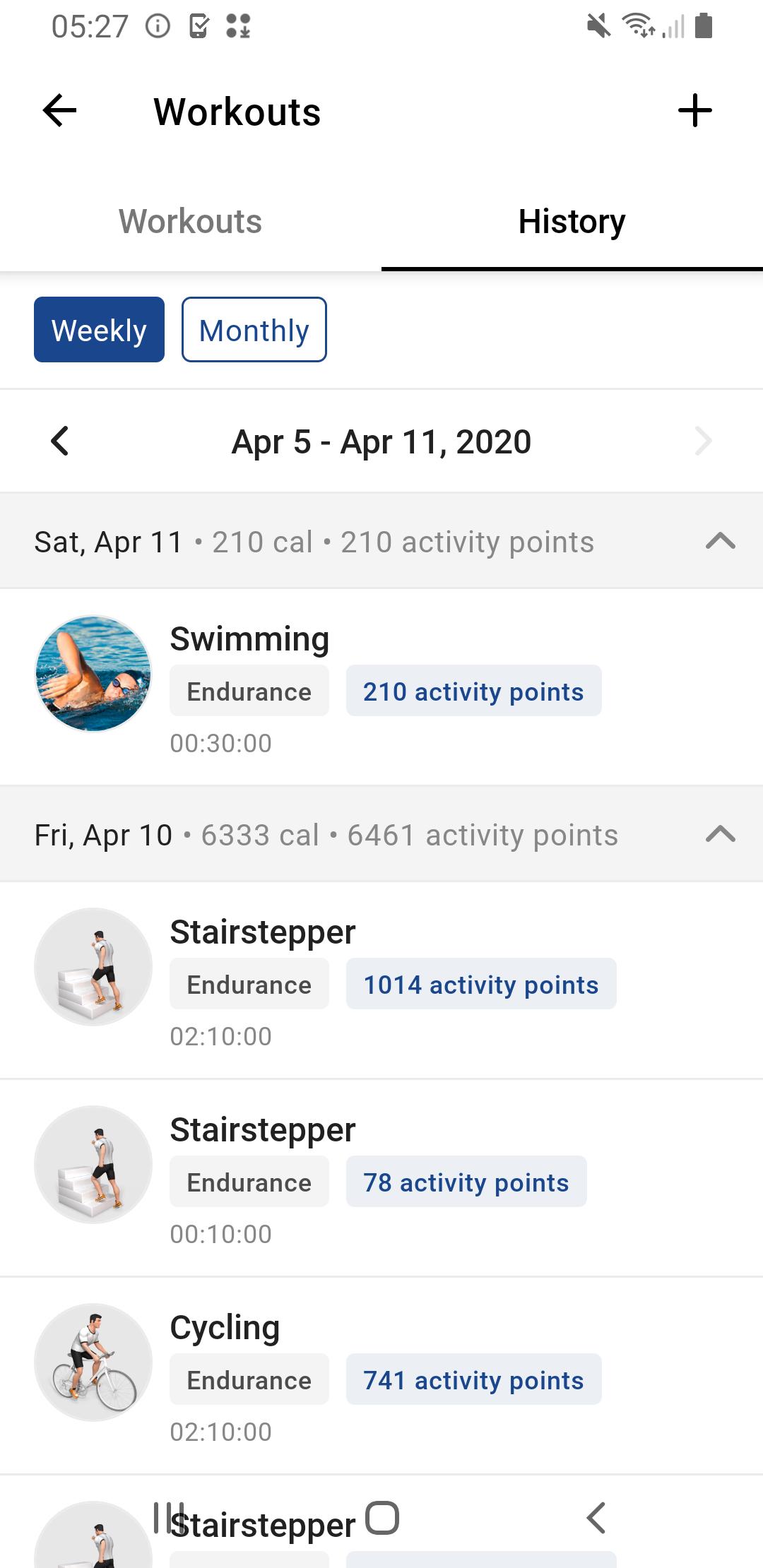Switch to the Workouts tab
This screenshot has width=763, height=1568.
click(191, 222)
